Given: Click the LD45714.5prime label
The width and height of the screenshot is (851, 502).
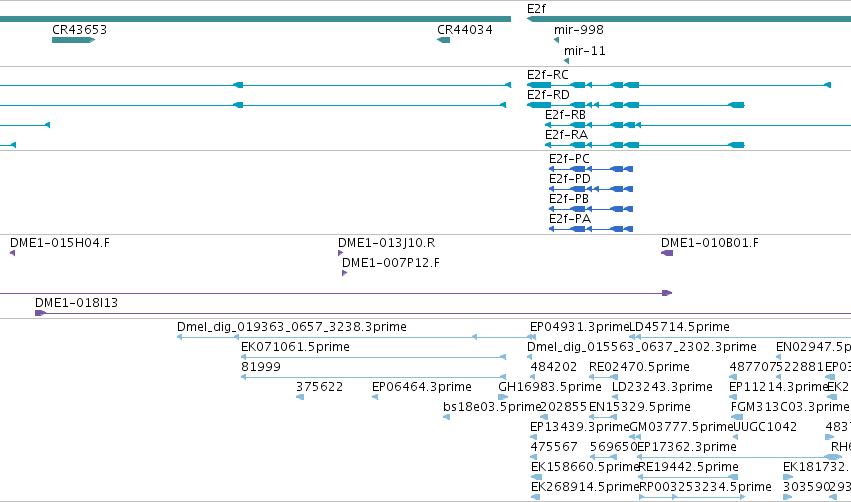Looking at the screenshot, I should [679, 327].
